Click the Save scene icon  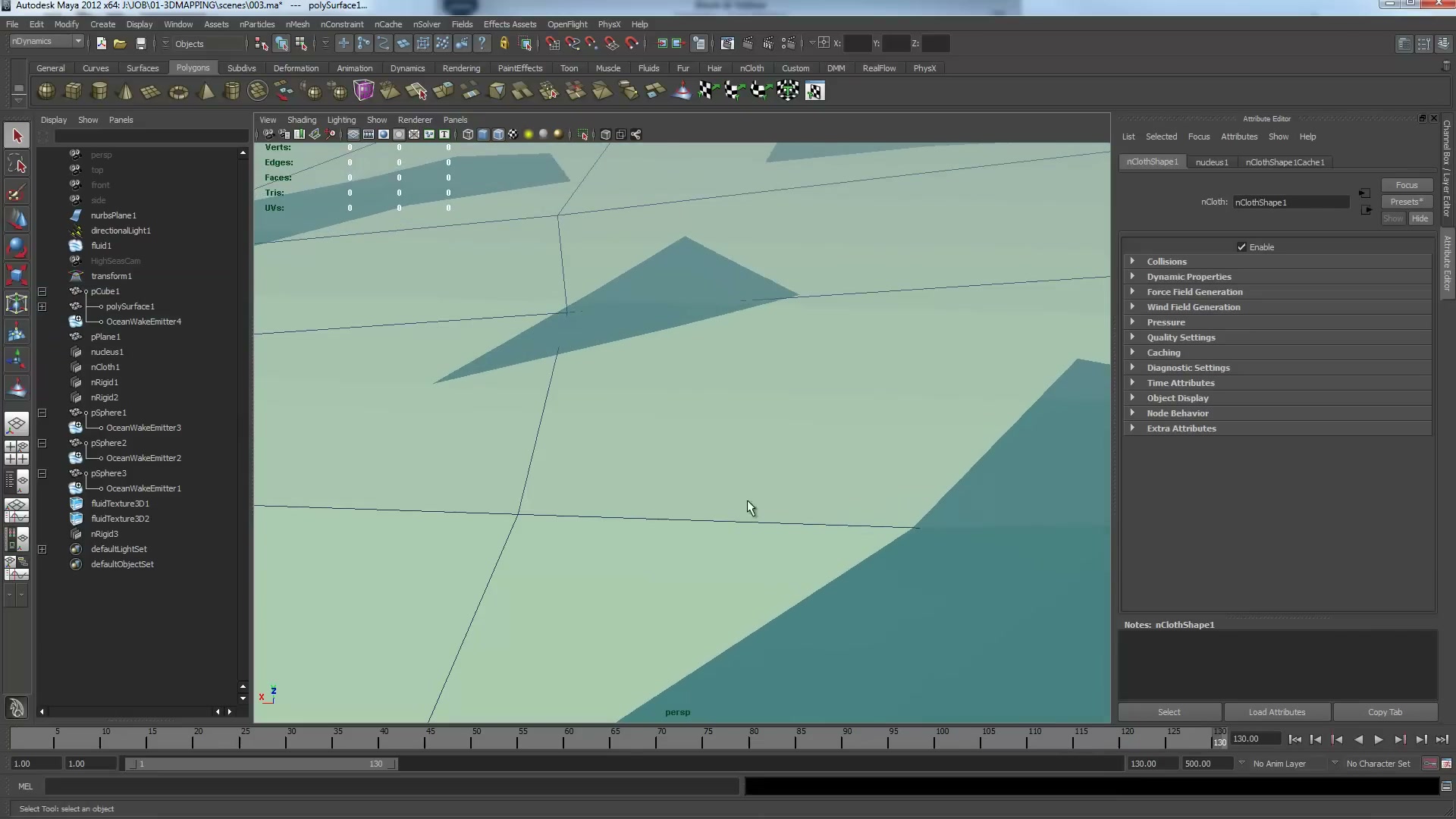pos(140,44)
